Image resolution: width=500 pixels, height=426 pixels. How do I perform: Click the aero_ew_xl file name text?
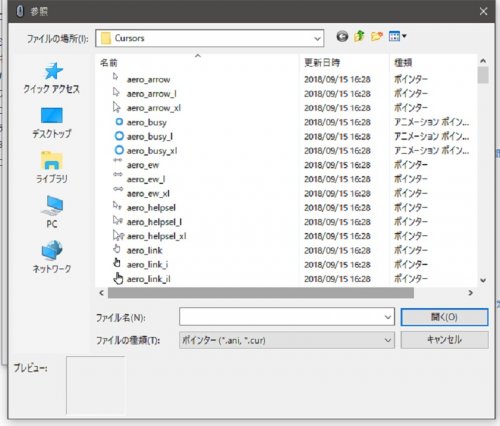pos(148,194)
